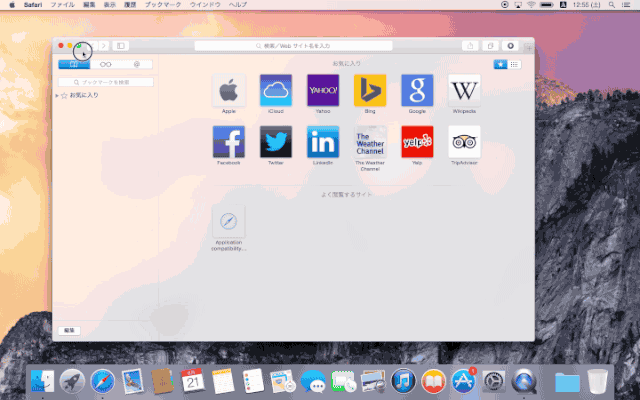Click the screen recording status icon
This screenshot has width=640, height=400.
(505, 5)
